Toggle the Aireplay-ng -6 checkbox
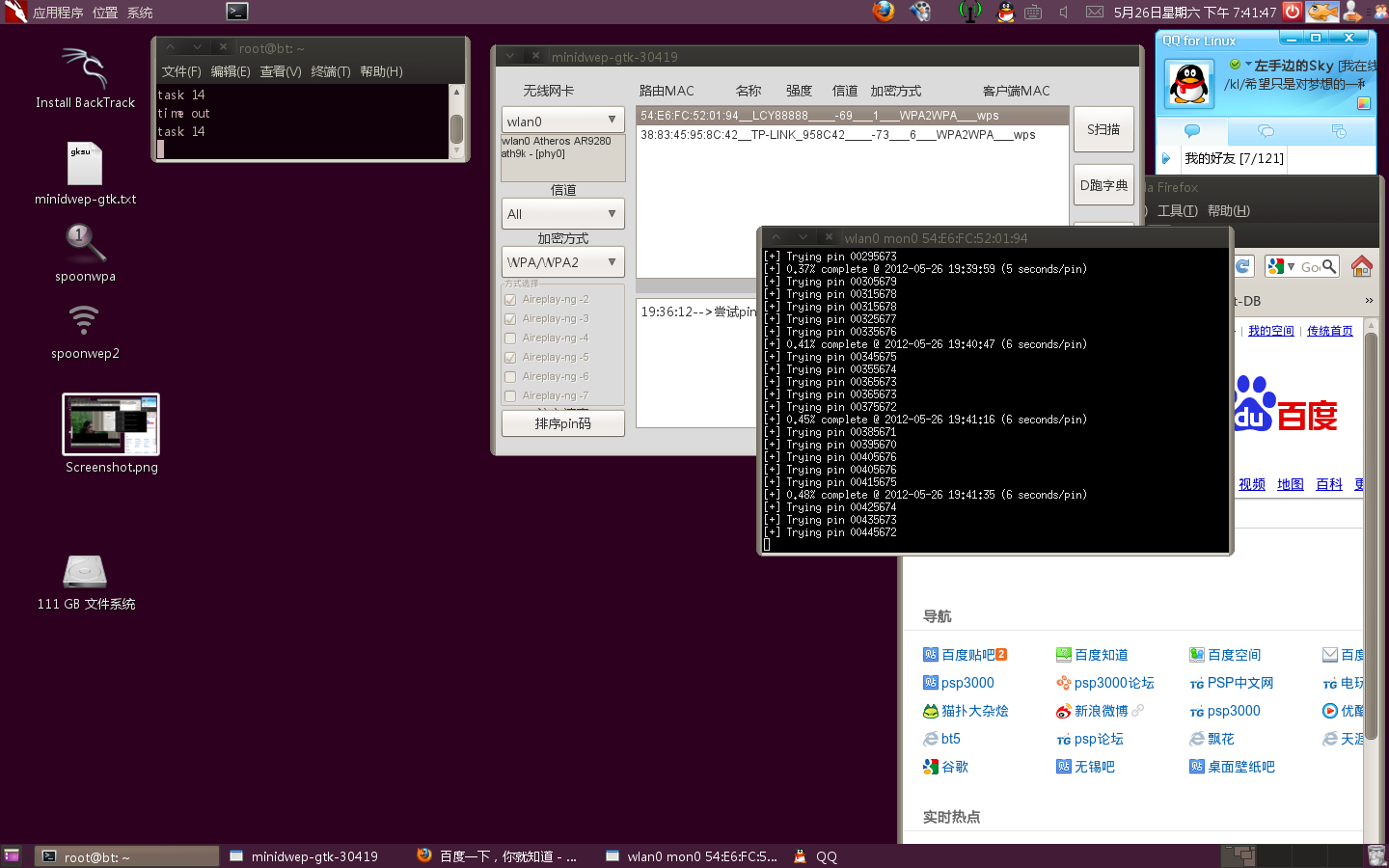This screenshot has height=868, width=1389. pos(510,377)
